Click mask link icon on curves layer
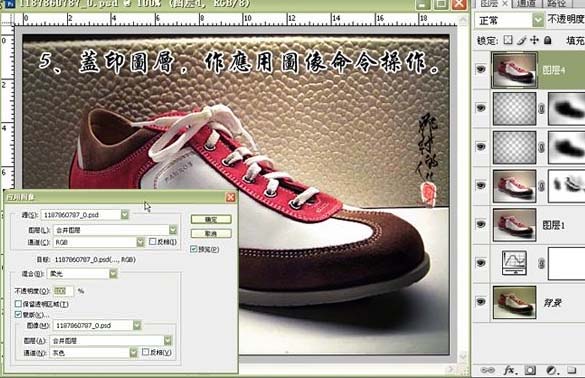 coord(541,264)
